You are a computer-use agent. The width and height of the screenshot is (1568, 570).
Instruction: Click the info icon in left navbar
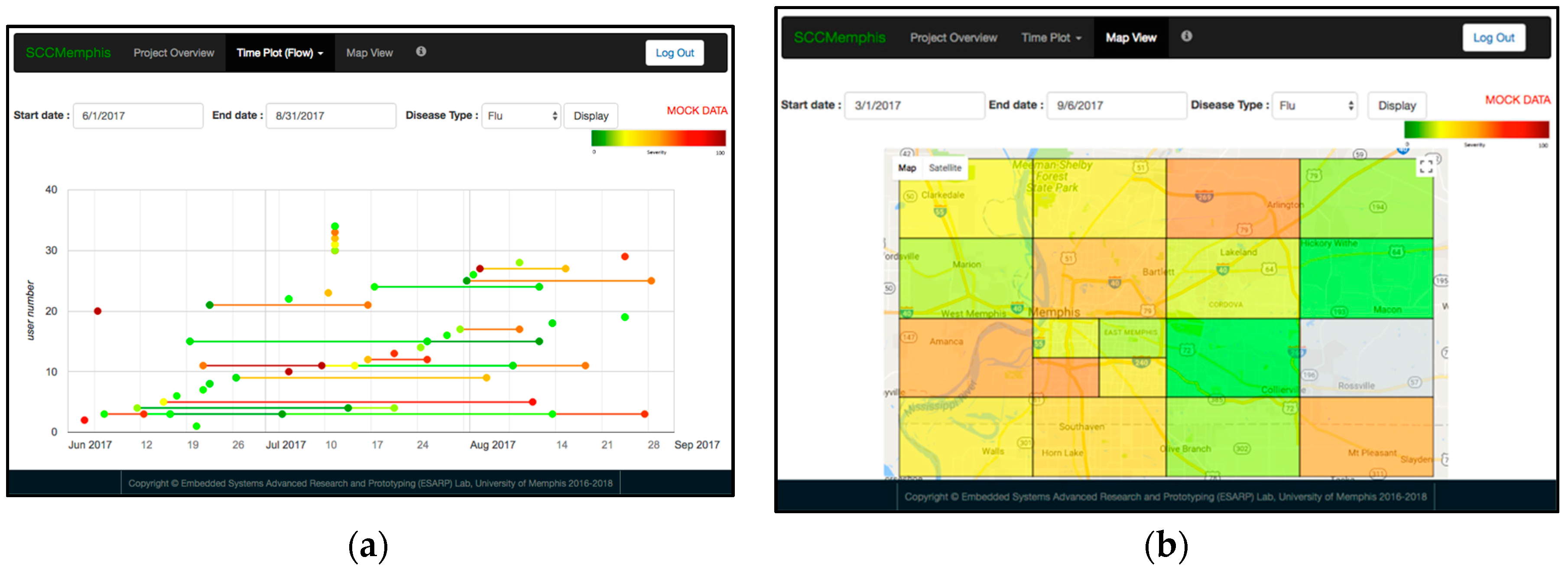[421, 52]
